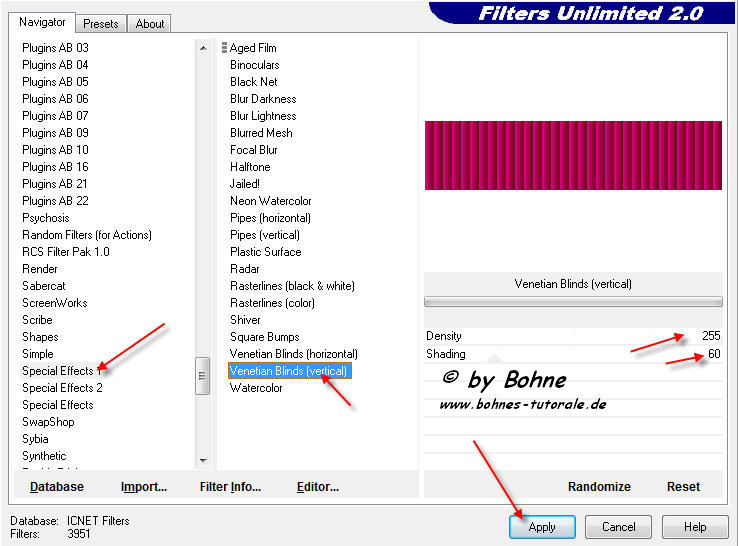Select Plugins AB 03 in category list
This screenshot has width=738, height=546.
(x=55, y=48)
